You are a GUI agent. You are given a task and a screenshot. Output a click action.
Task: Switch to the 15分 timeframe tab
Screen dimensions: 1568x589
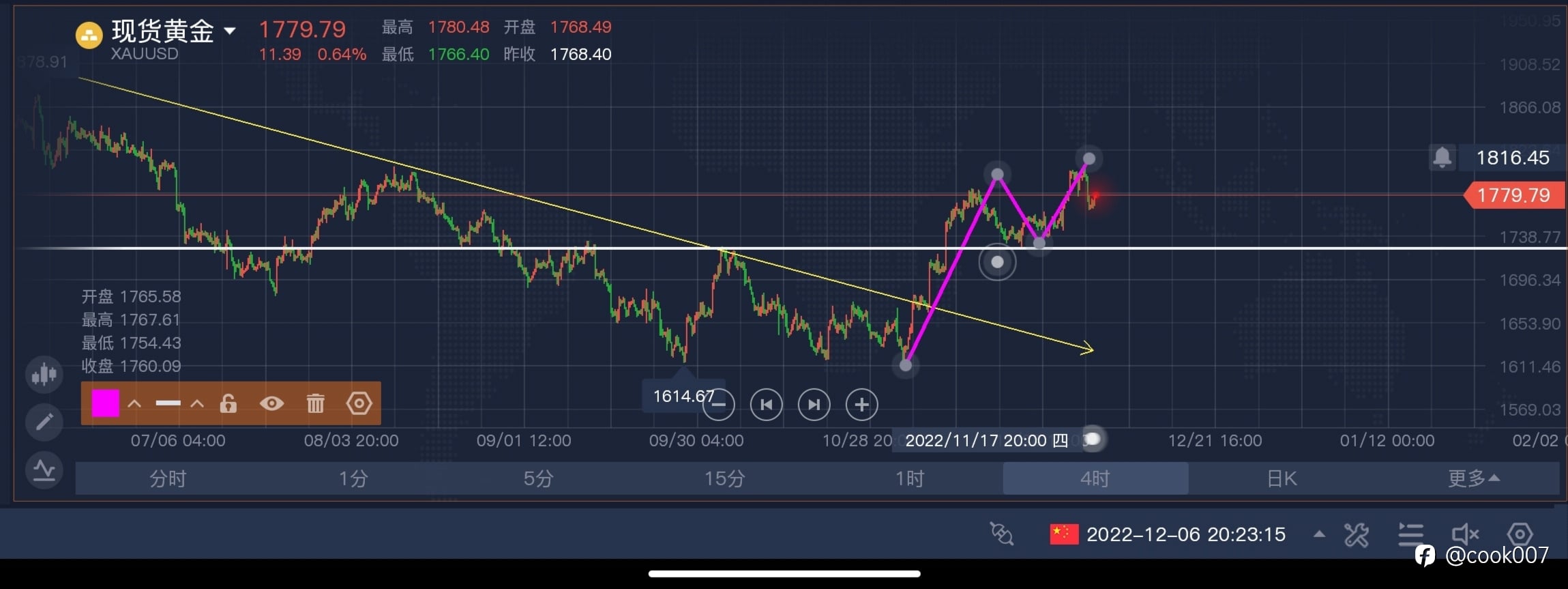click(724, 478)
